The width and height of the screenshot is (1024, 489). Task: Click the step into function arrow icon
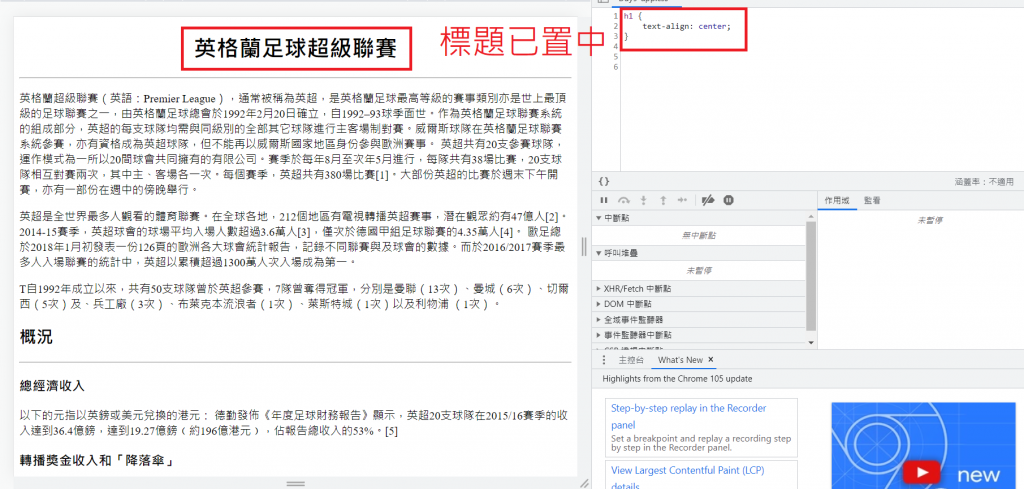(644, 200)
